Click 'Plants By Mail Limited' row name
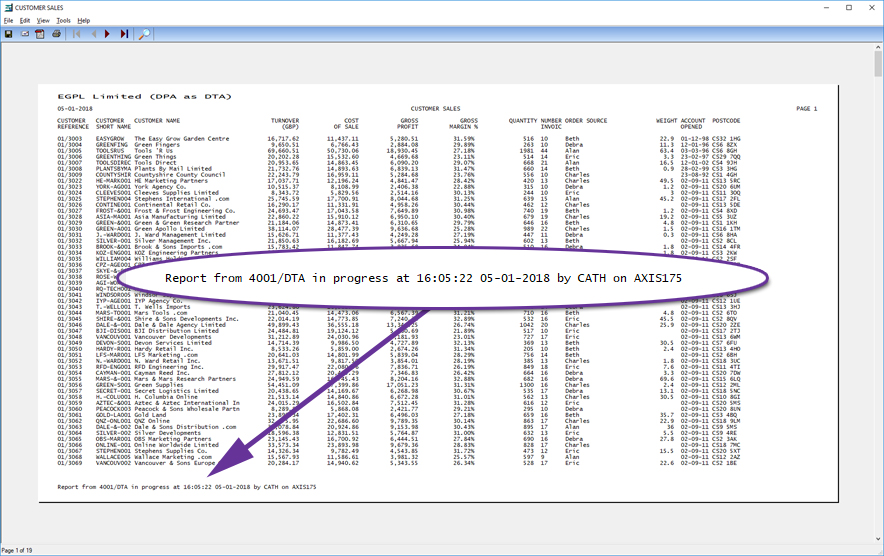 [173, 169]
